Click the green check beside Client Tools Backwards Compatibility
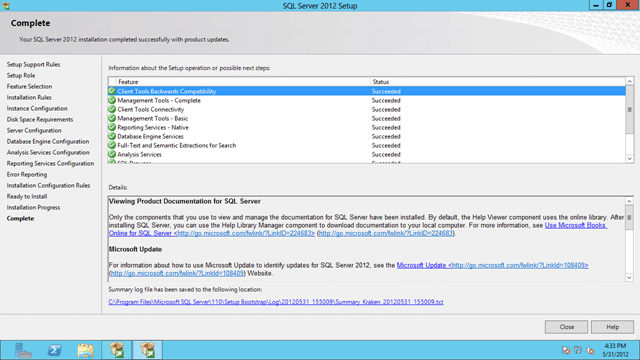The width and height of the screenshot is (640, 360). click(112, 91)
